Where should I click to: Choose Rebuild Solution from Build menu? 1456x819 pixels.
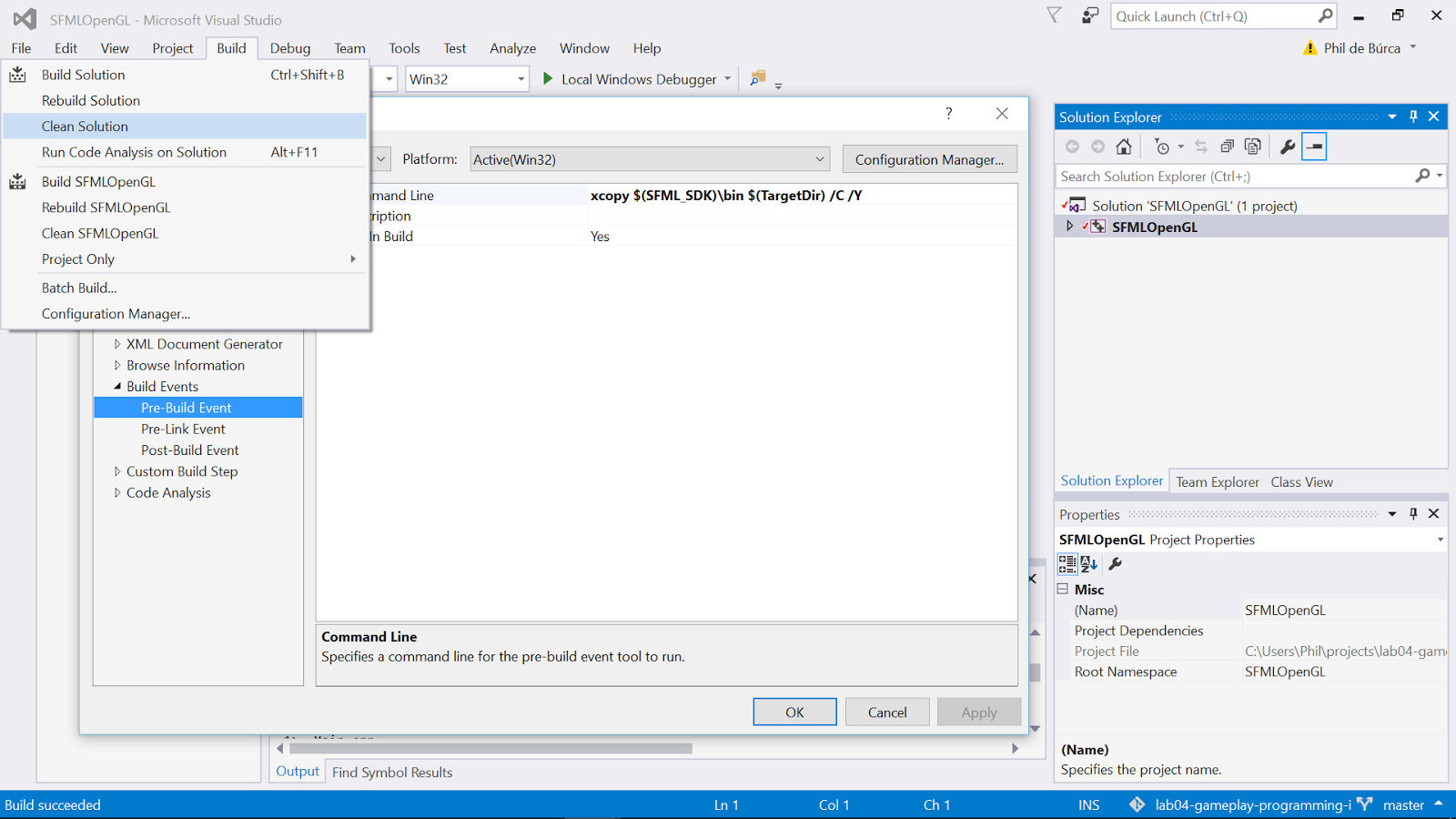pos(186,100)
